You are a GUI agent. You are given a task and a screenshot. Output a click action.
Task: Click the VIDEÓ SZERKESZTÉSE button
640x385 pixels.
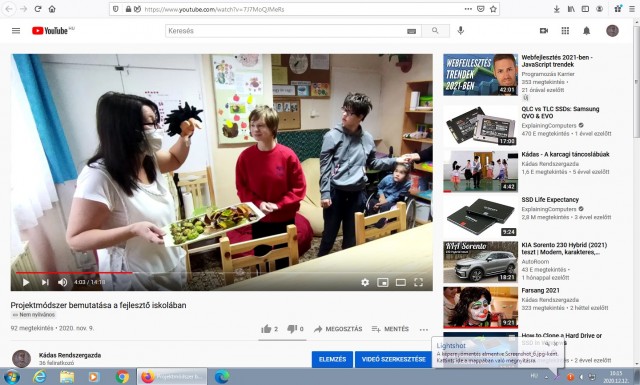[x=393, y=359]
